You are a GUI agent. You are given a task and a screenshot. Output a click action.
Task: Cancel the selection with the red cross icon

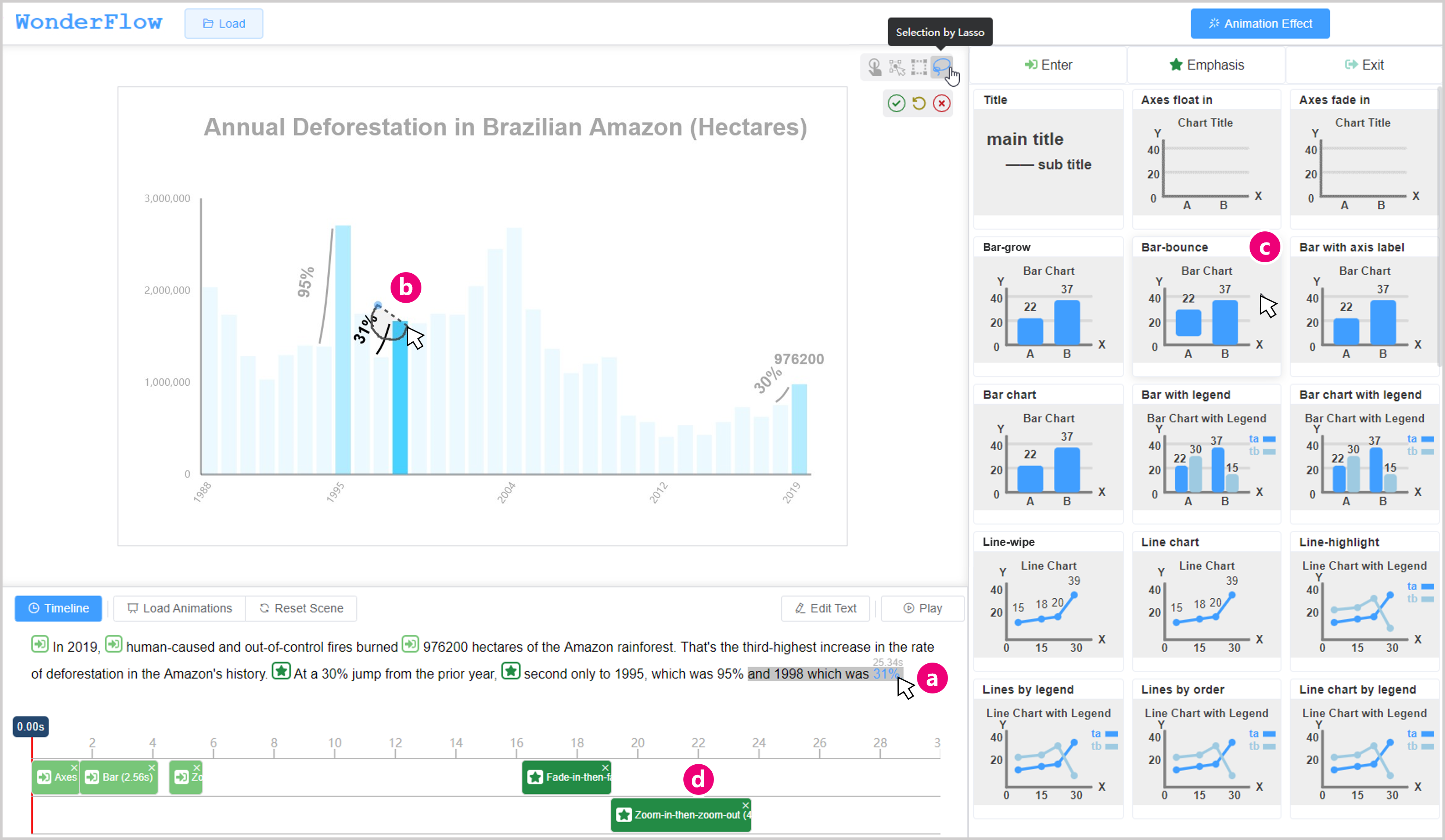(x=941, y=103)
